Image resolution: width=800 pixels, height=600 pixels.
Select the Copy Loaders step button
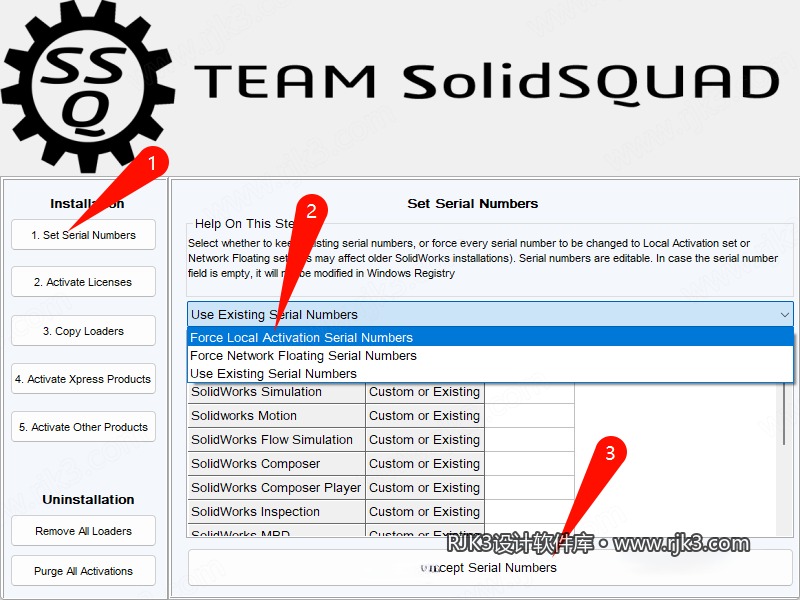83,331
